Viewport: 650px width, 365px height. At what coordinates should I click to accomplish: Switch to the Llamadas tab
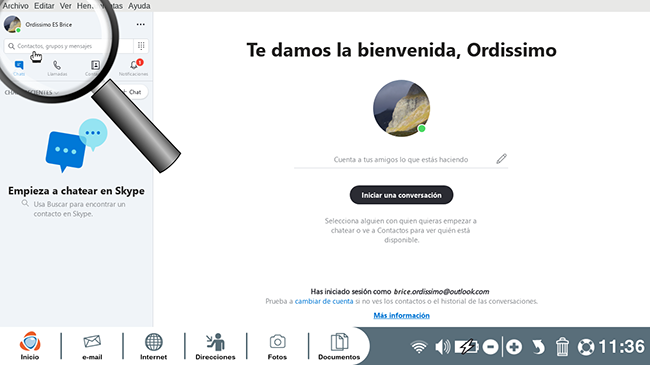tap(57, 68)
